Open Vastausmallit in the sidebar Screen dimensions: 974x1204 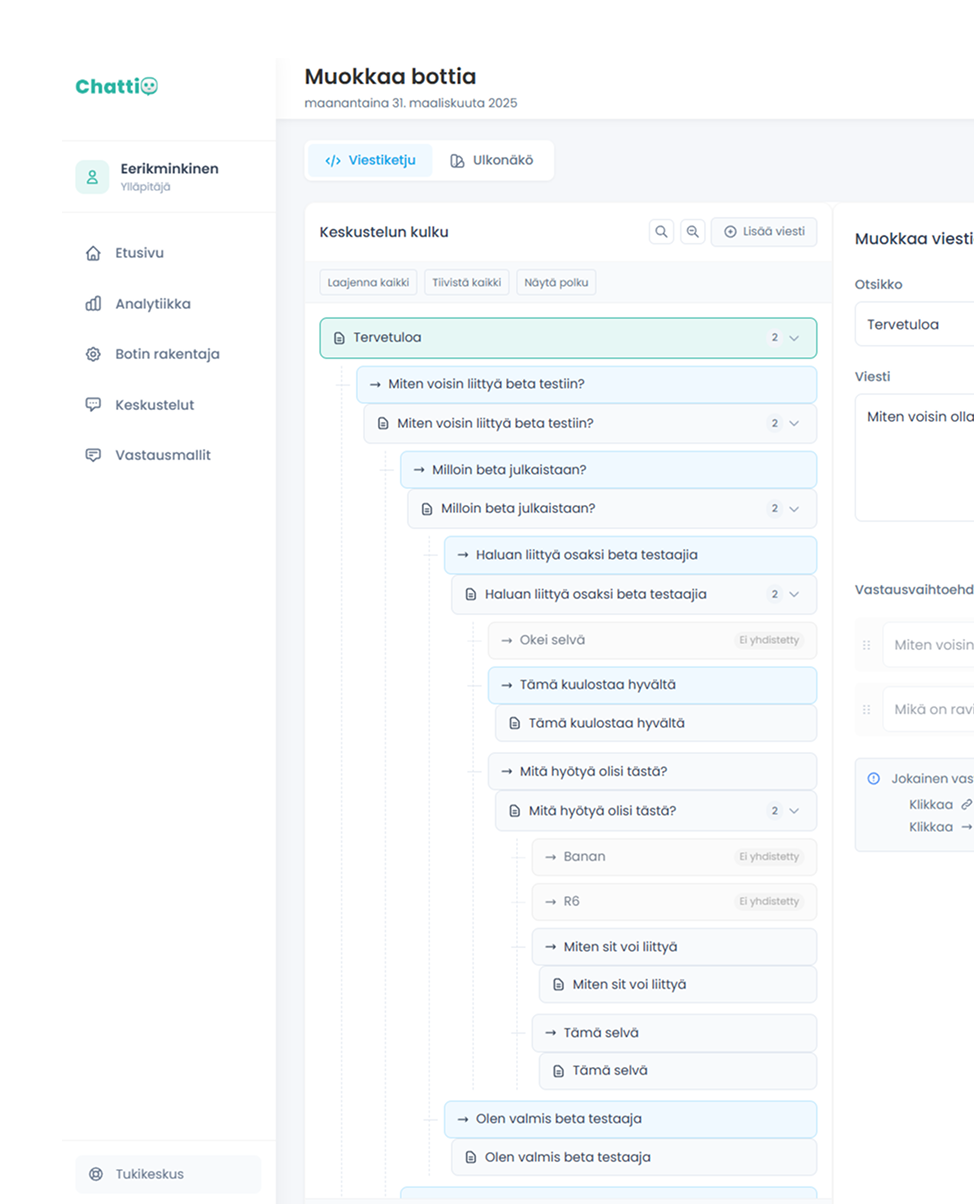tap(162, 455)
